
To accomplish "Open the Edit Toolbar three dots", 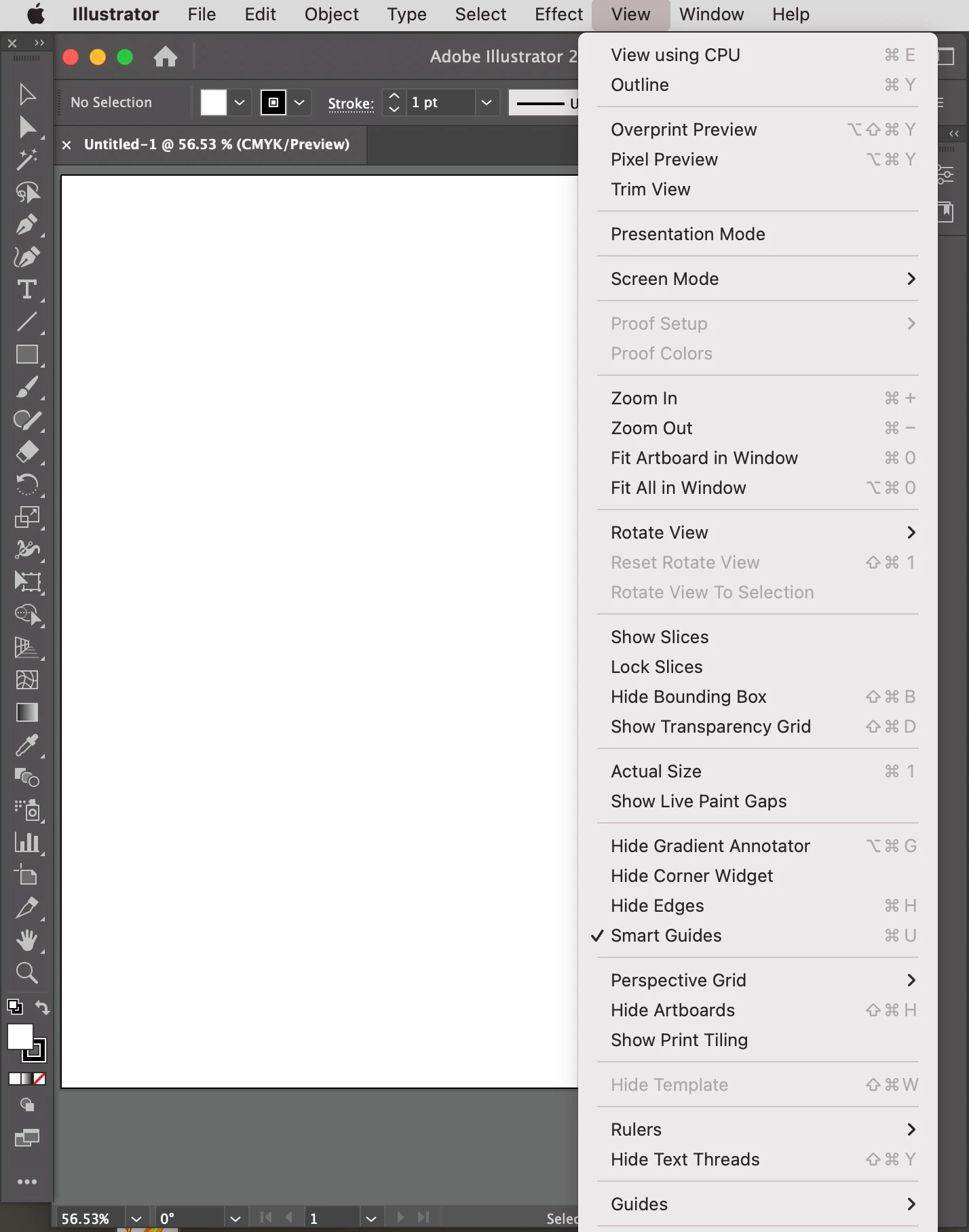I will (27, 1182).
